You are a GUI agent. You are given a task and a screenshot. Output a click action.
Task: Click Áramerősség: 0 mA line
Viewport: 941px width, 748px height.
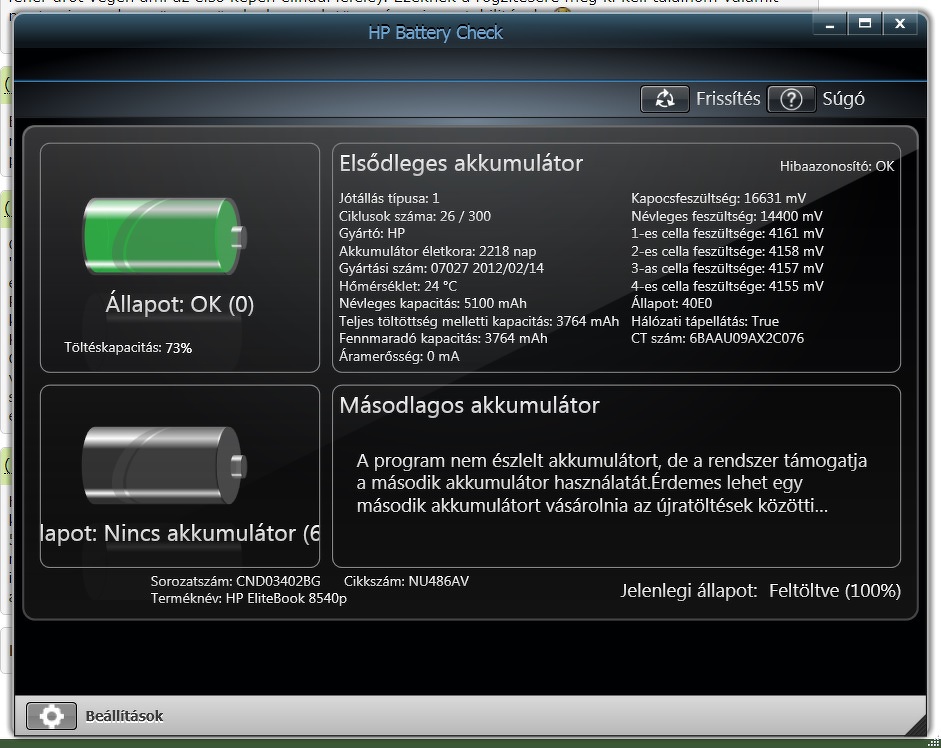(399, 357)
